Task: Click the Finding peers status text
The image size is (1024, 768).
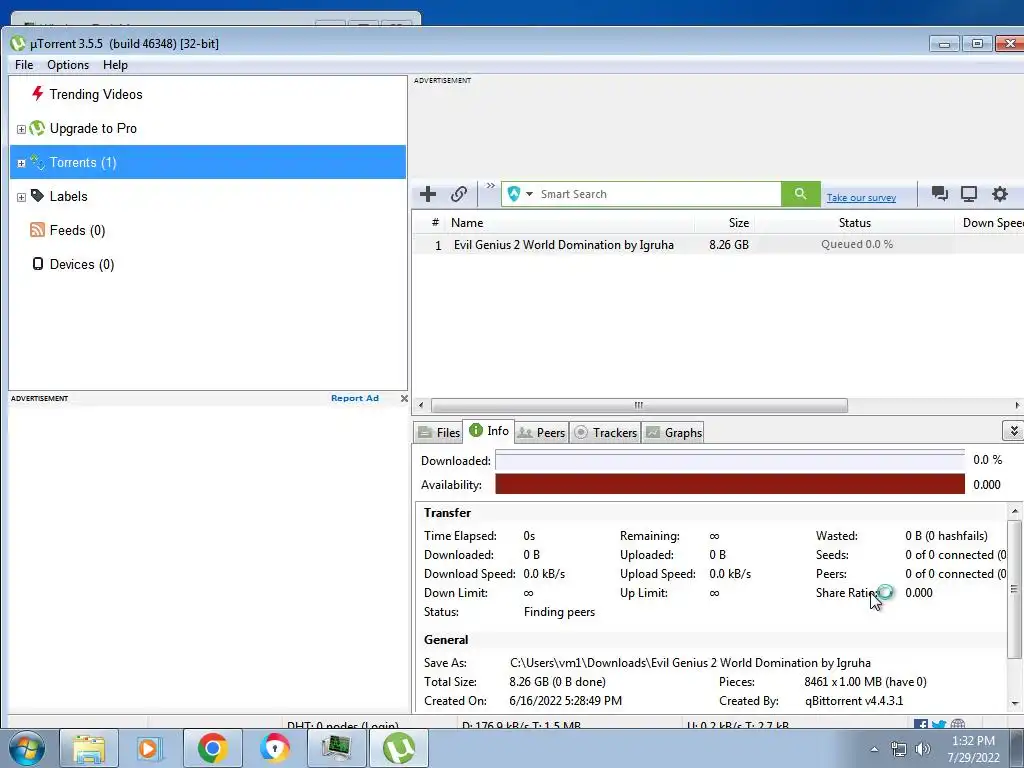Action: click(x=559, y=612)
